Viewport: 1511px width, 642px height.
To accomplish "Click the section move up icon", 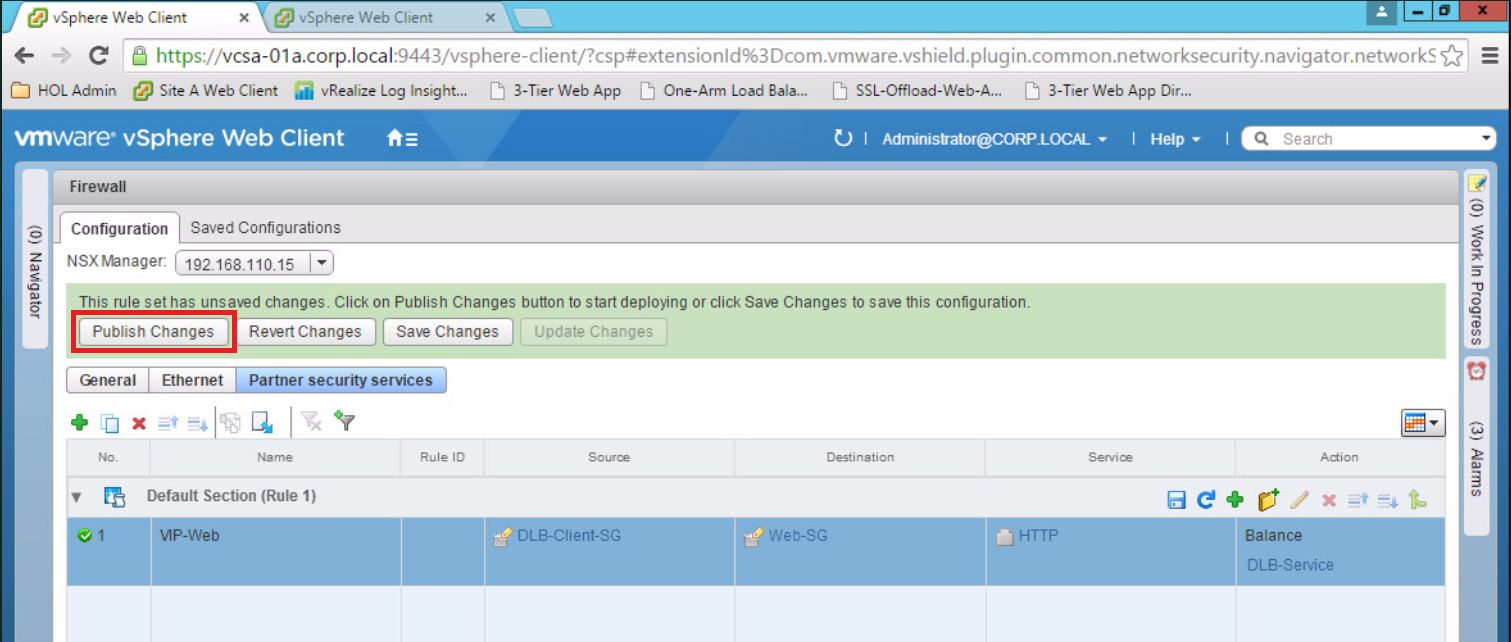I will pos(1357,500).
